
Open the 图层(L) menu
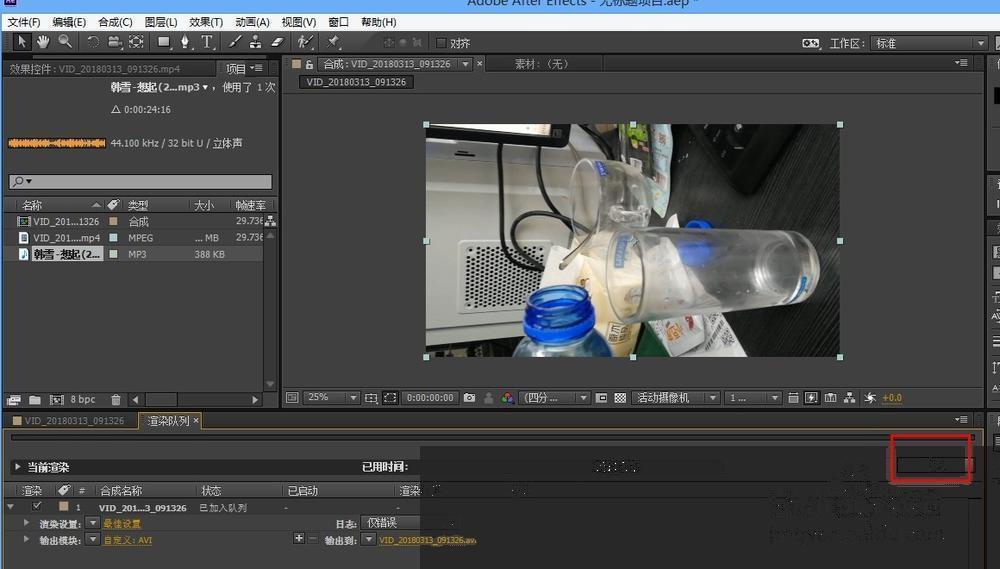pyautogui.click(x=161, y=22)
